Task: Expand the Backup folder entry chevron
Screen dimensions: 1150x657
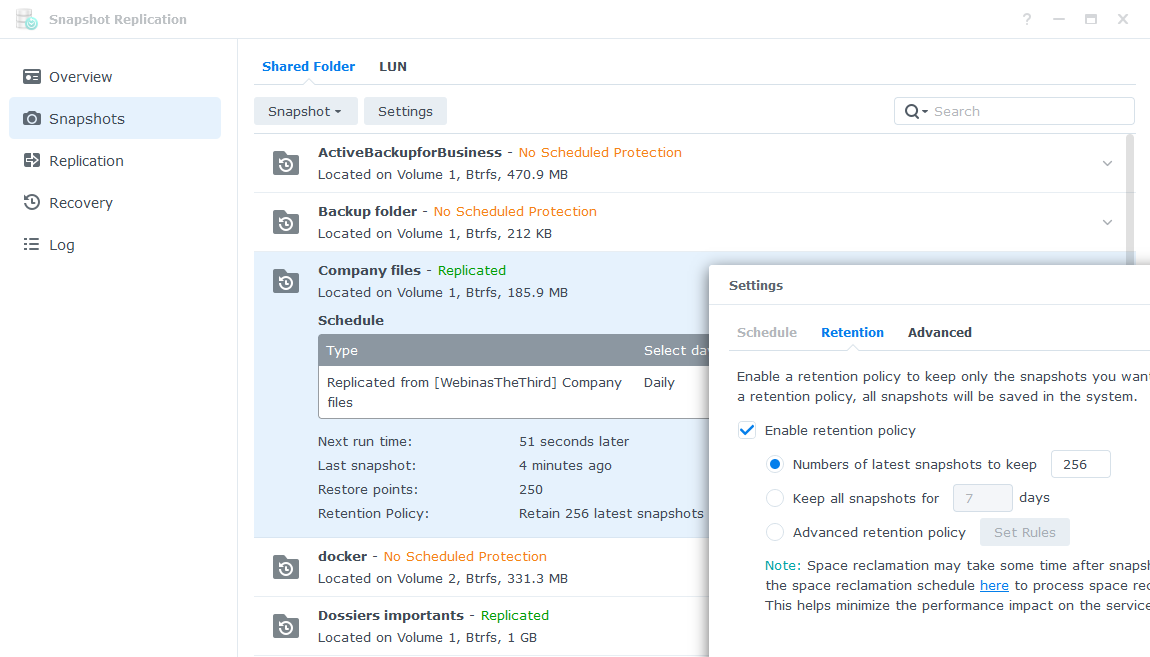Action: [1107, 222]
